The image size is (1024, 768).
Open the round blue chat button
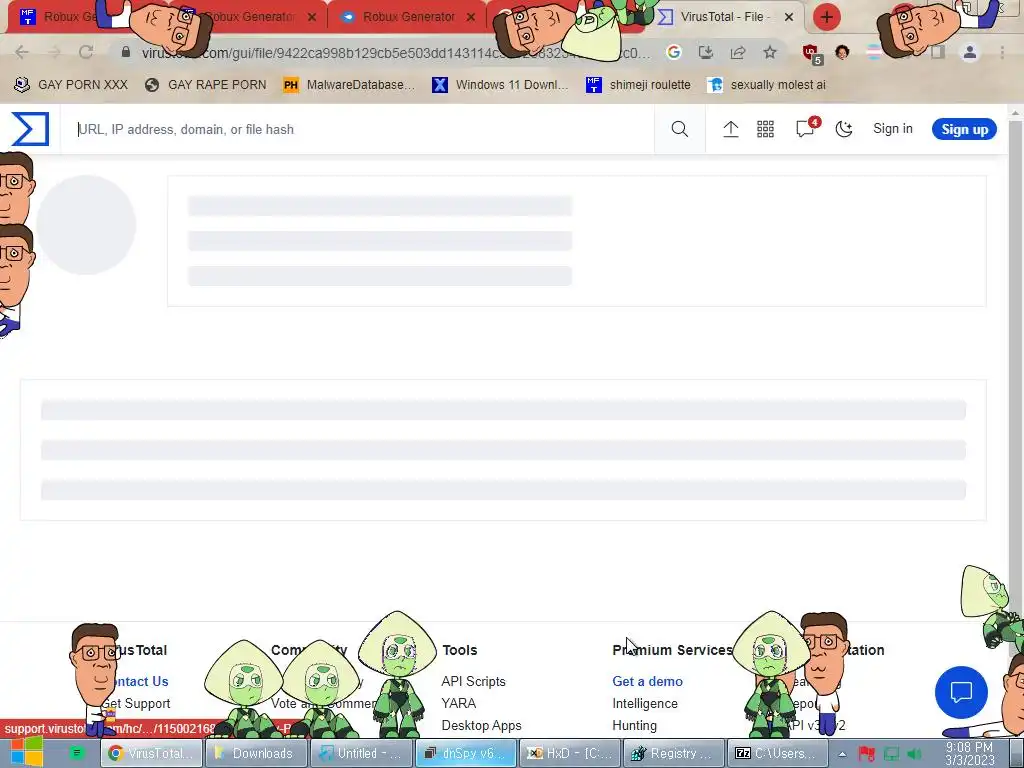[961, 692]
